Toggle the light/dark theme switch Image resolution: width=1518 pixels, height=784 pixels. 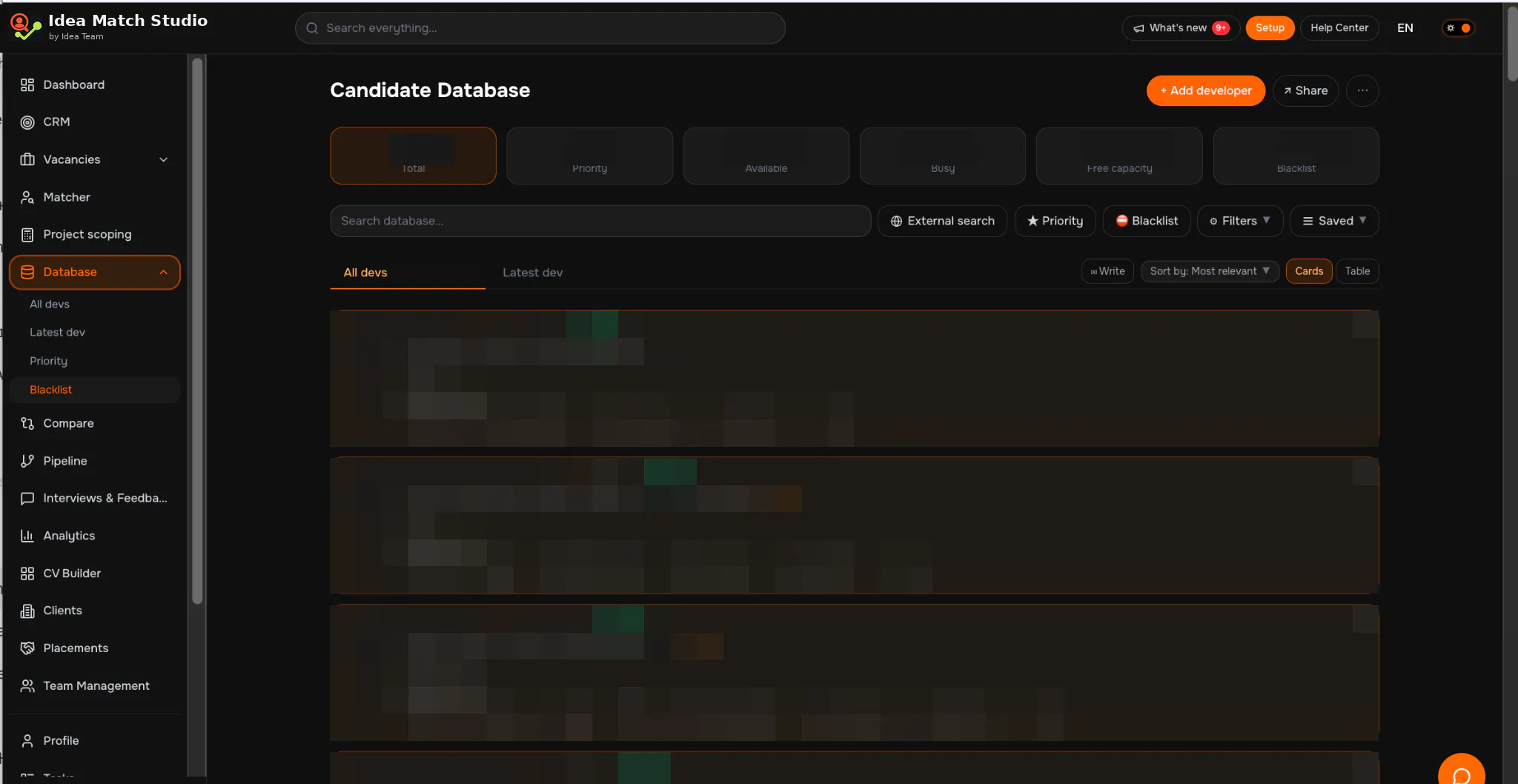(x=1458, y=28)
